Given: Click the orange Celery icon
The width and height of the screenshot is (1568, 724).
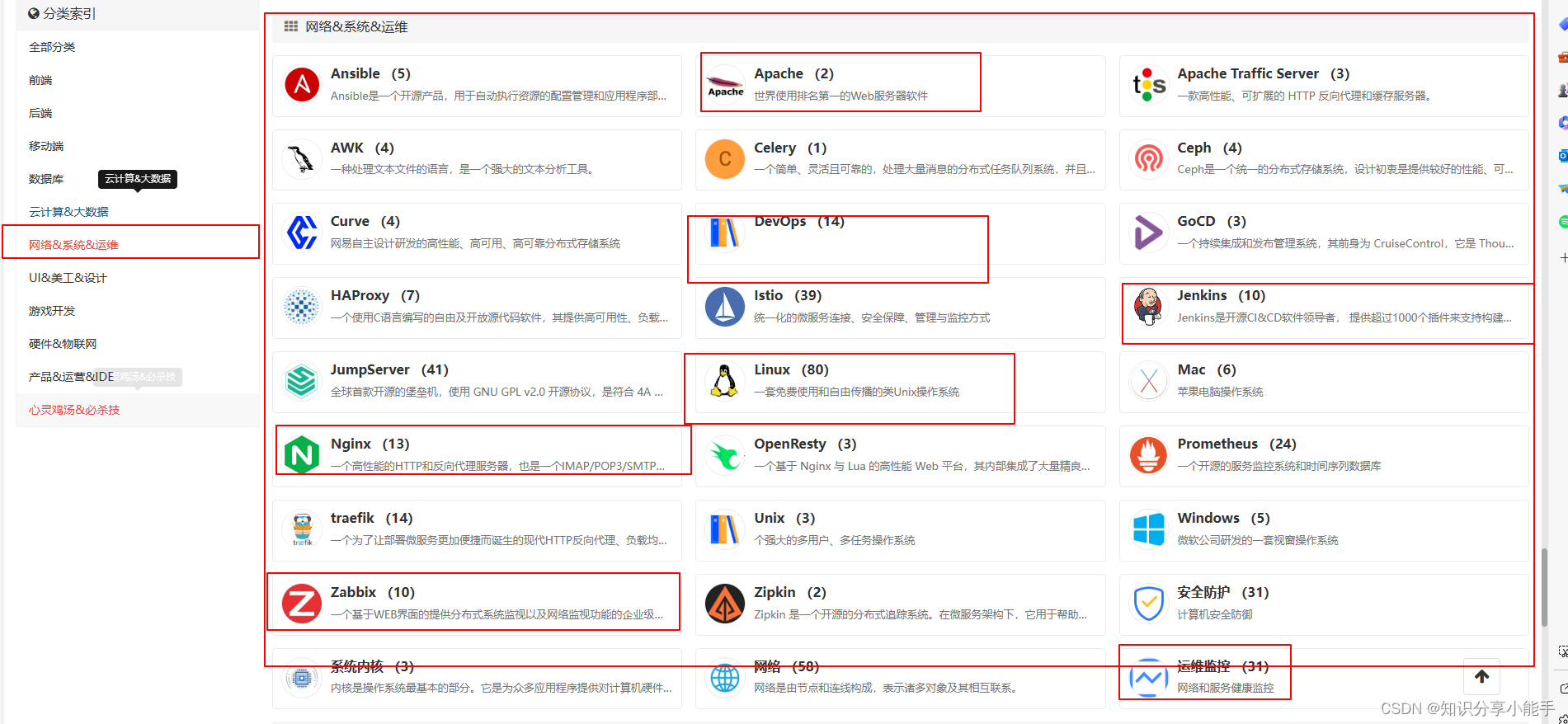Looking at the screenshot, I should point(726,159).
